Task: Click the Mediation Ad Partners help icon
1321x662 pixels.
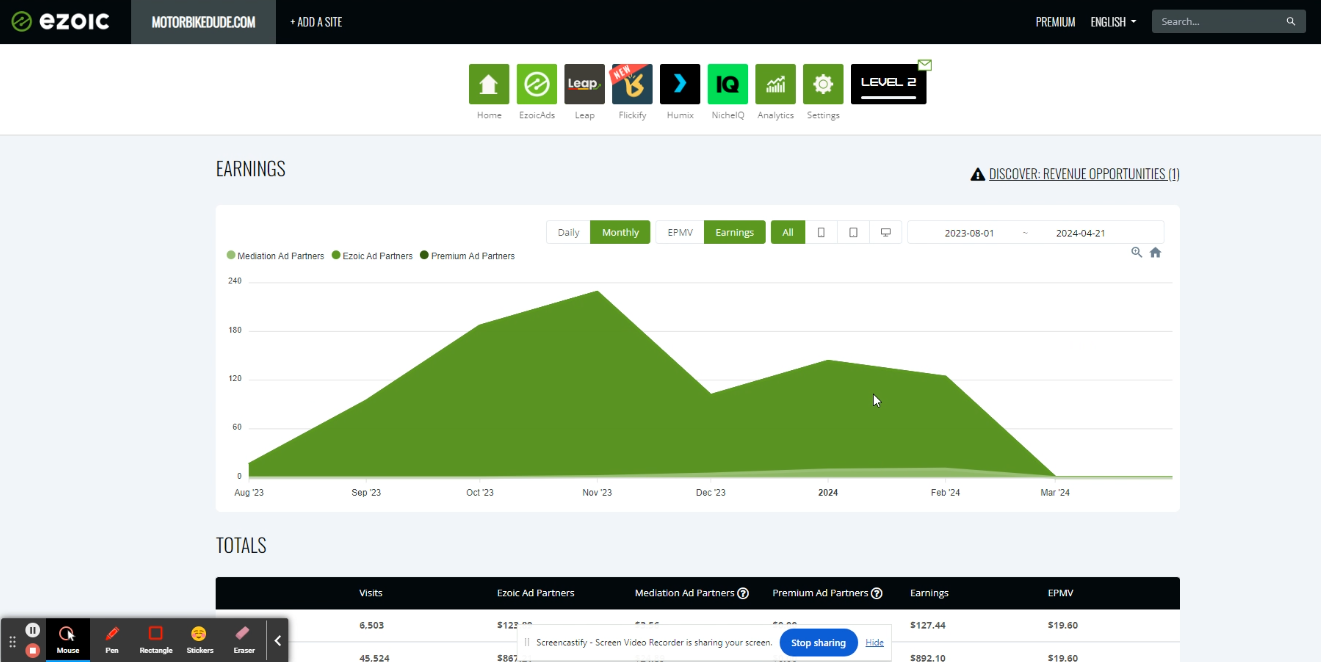Action: click(x=743, y=593)
